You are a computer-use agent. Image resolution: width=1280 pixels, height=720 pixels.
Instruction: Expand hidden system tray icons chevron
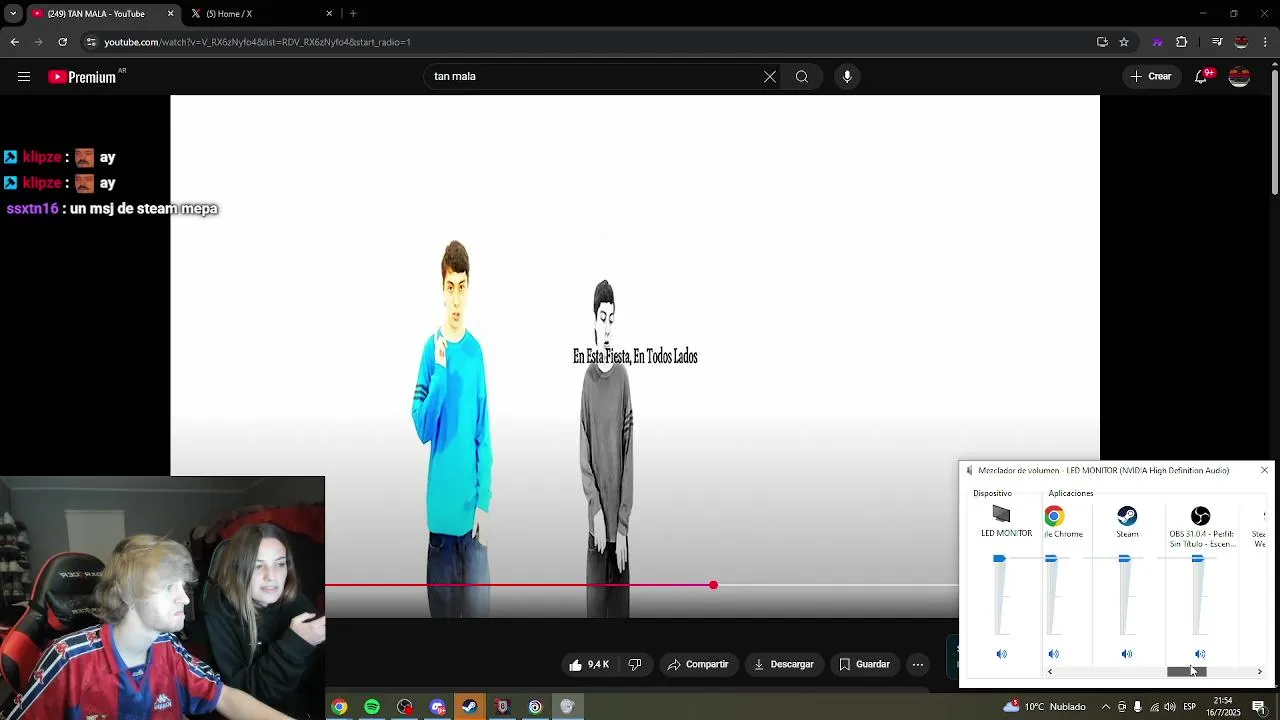[x=1105, y=707]
